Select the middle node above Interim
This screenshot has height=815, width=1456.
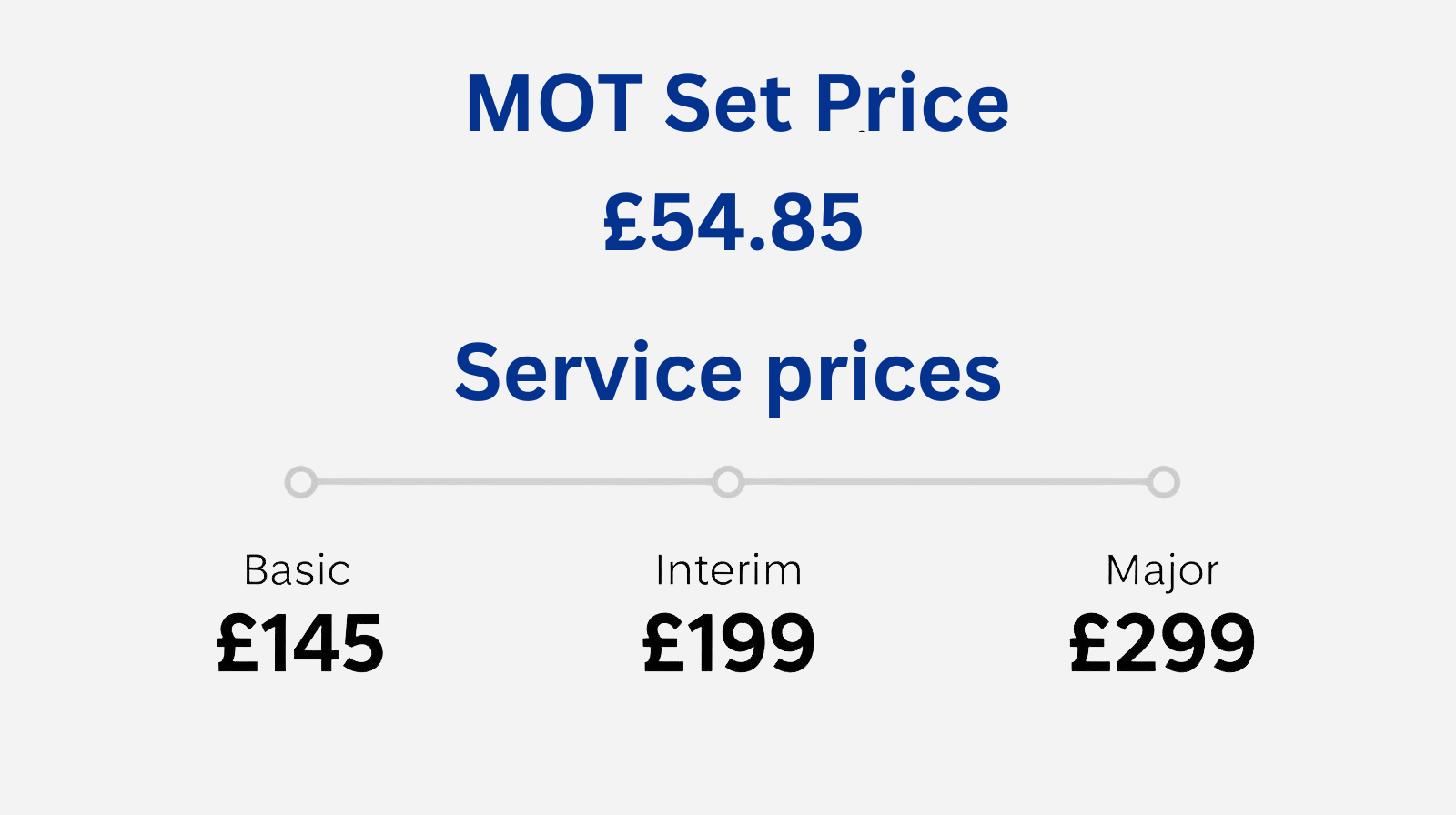(728, 481)
